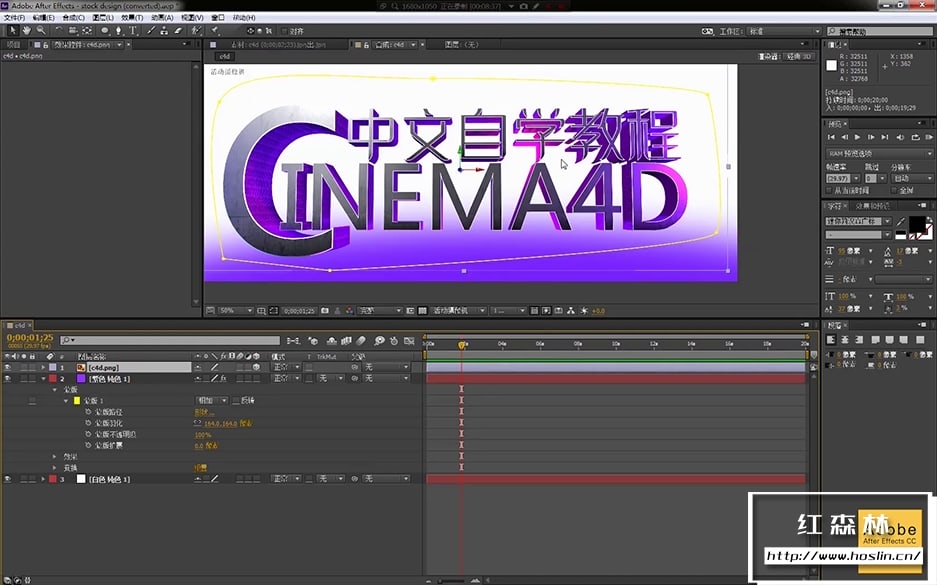This screenshot has width=937, height=585.
Task: Click the black fill color swatch in Character panel
Action: (916, 225)
